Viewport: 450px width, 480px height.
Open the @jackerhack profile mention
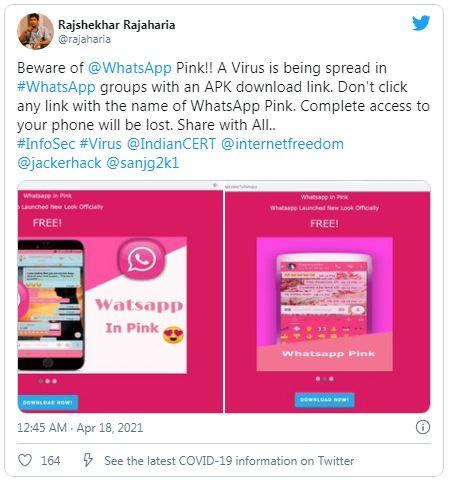(x=59, y=163)
